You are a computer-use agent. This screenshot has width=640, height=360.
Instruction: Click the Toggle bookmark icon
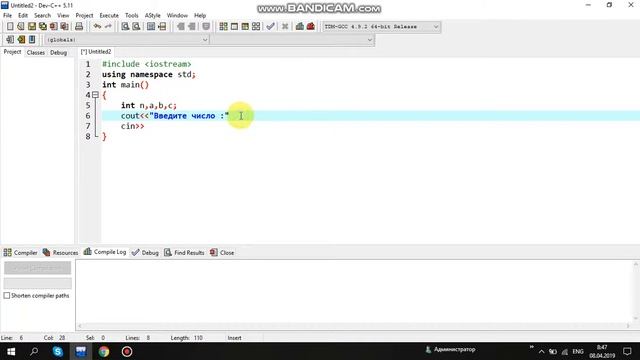click(21, 40)
